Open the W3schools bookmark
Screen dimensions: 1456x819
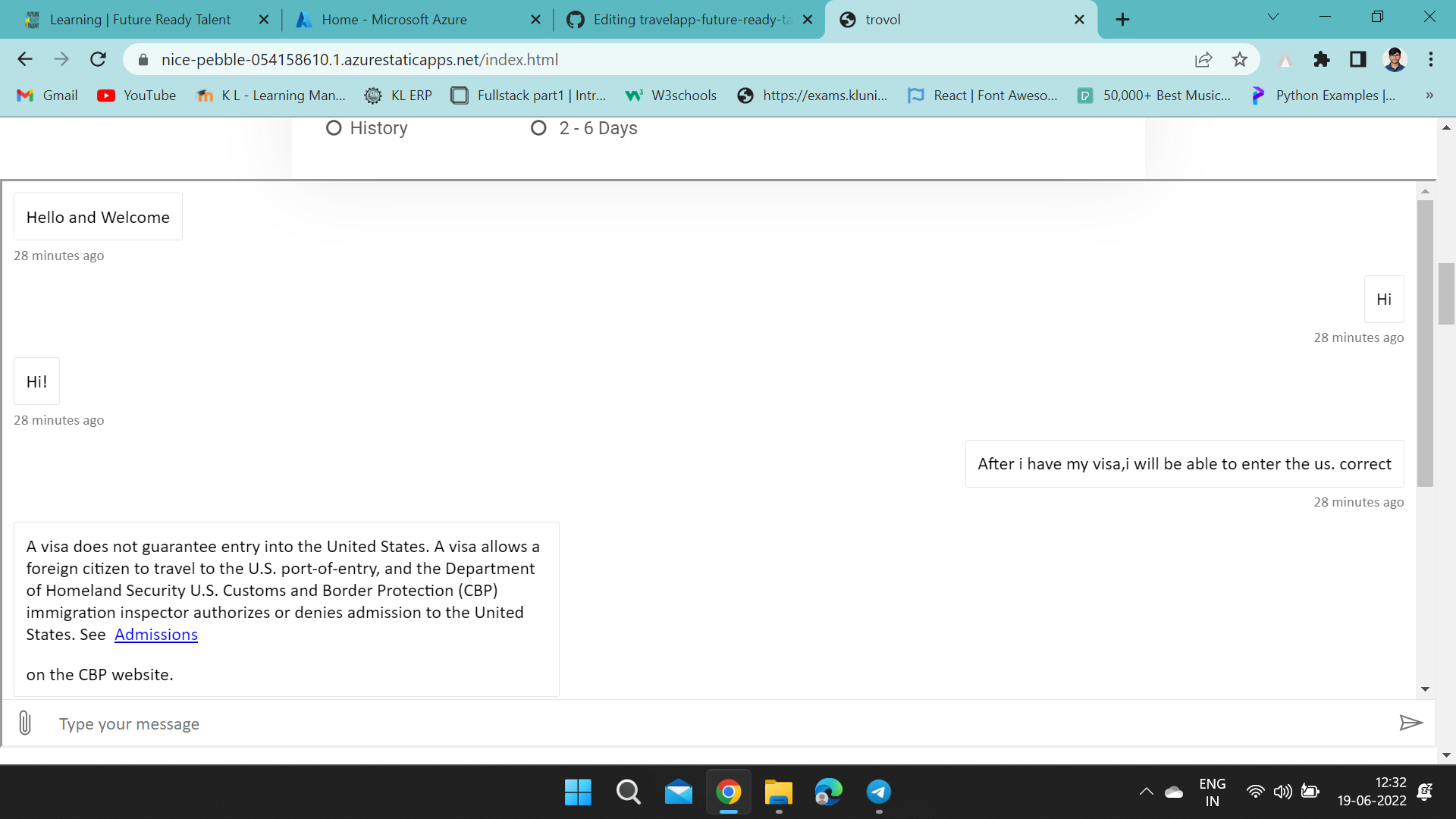tap(671, 96)
